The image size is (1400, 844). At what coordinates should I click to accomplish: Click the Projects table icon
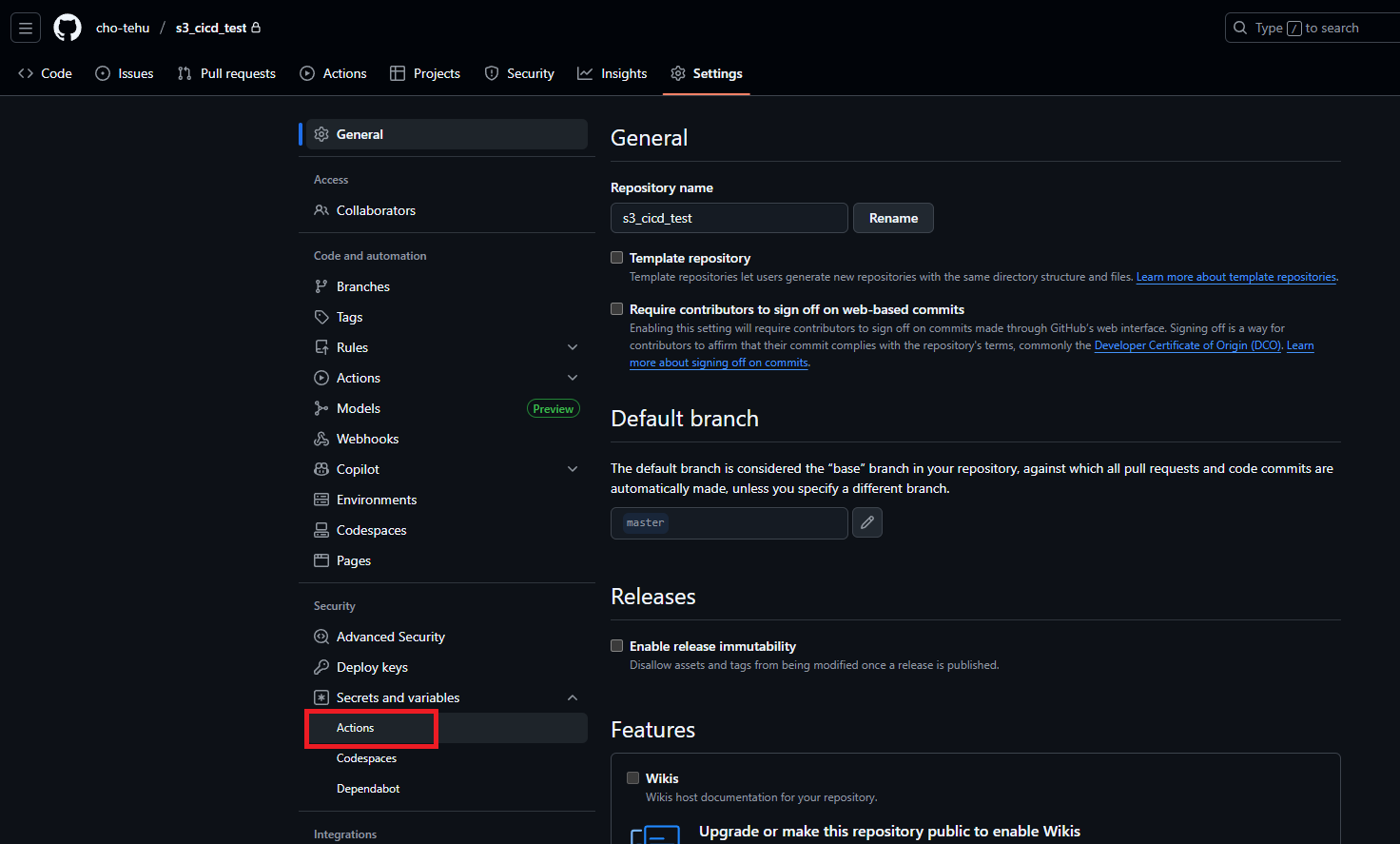click(x=398, y=73)
